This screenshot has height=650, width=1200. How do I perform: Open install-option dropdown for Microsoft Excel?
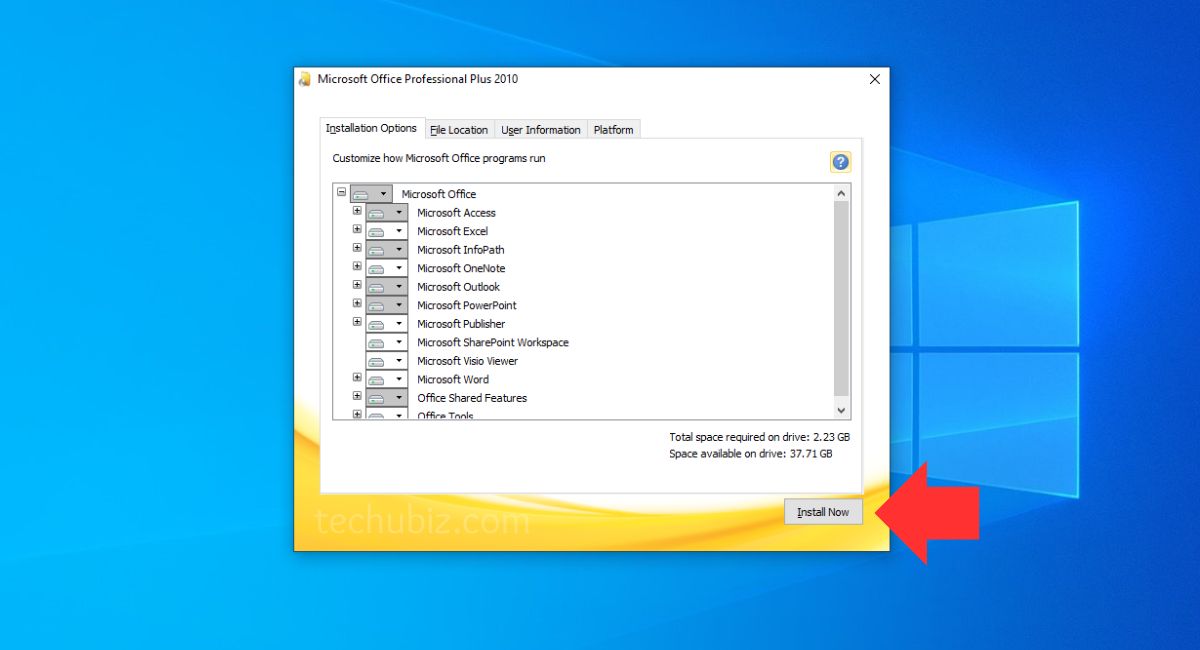[387, 231]
